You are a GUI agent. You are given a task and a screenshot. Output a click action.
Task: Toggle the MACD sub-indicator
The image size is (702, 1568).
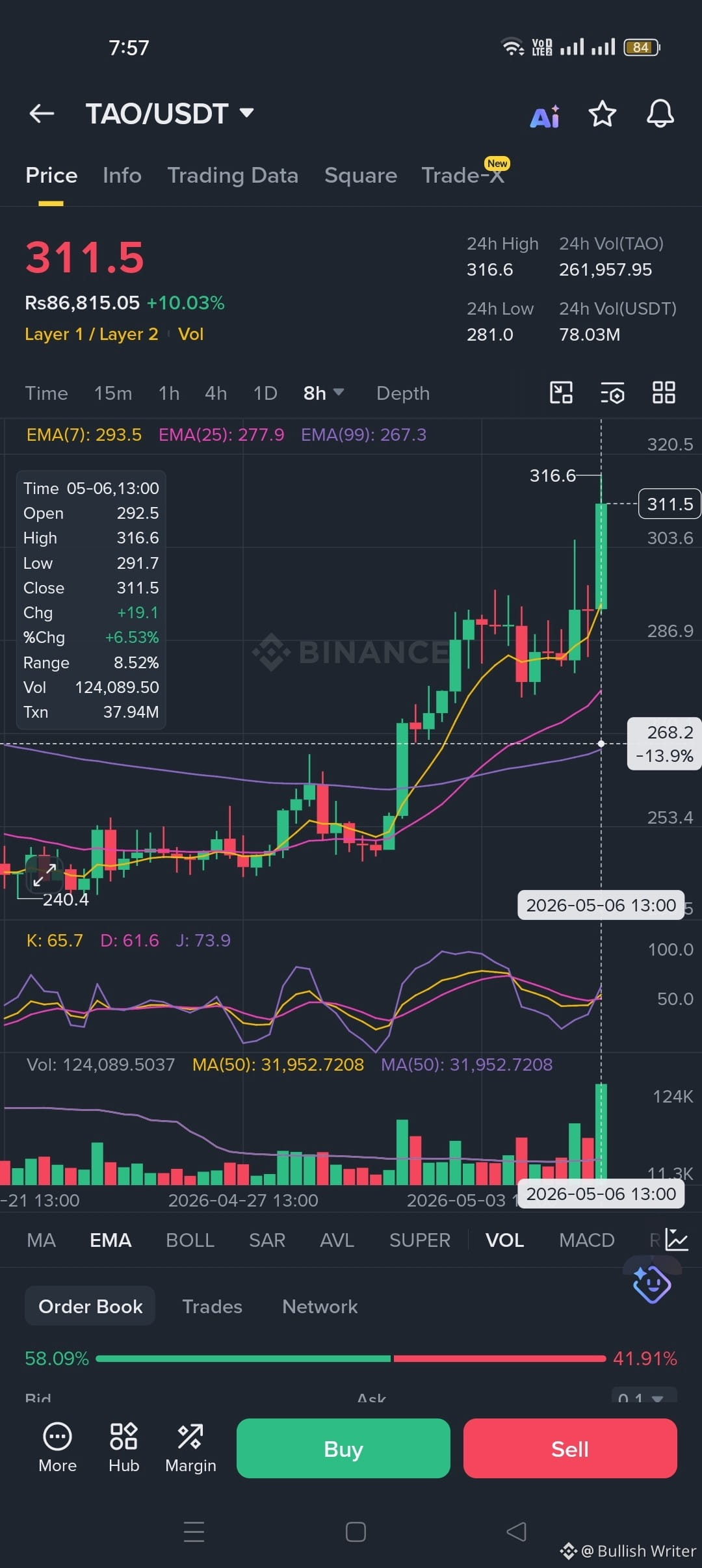[x=587, y=1240]
